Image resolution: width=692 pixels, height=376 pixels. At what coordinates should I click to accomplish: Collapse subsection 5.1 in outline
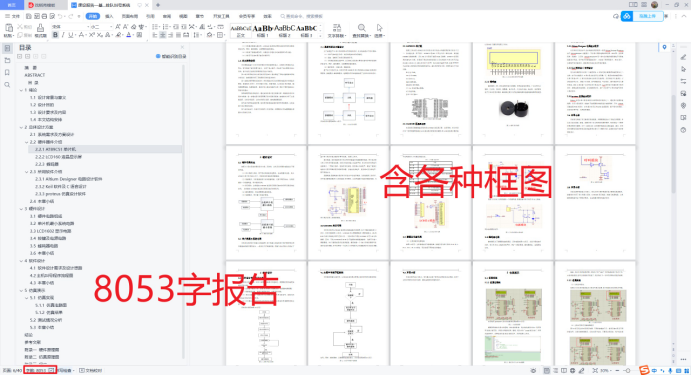26,298
